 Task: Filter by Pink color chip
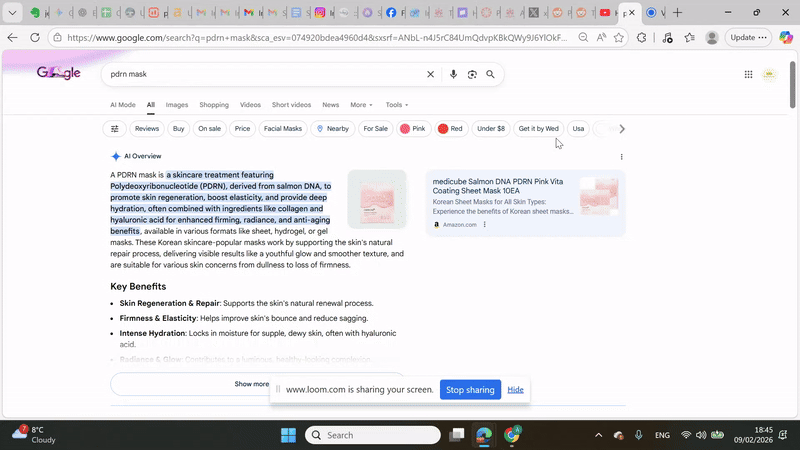pos(413,129)
